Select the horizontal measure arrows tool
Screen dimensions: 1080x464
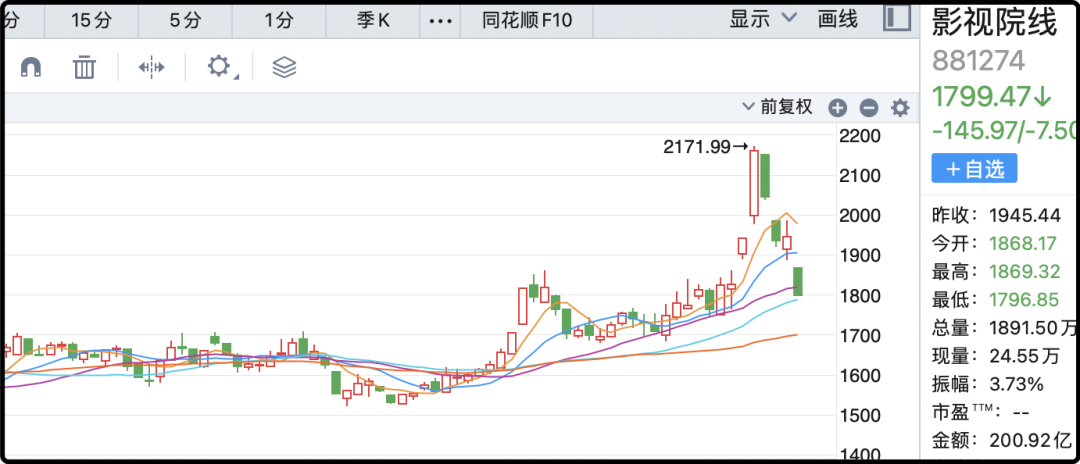pyautogui.click(x=152, y=67)
